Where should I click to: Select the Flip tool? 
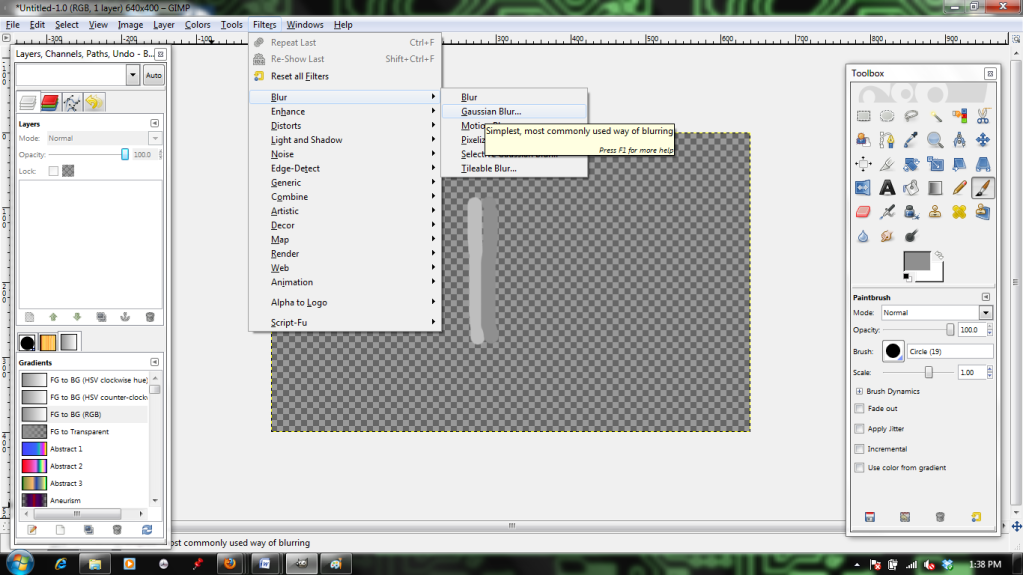click(x=863, y=188)
